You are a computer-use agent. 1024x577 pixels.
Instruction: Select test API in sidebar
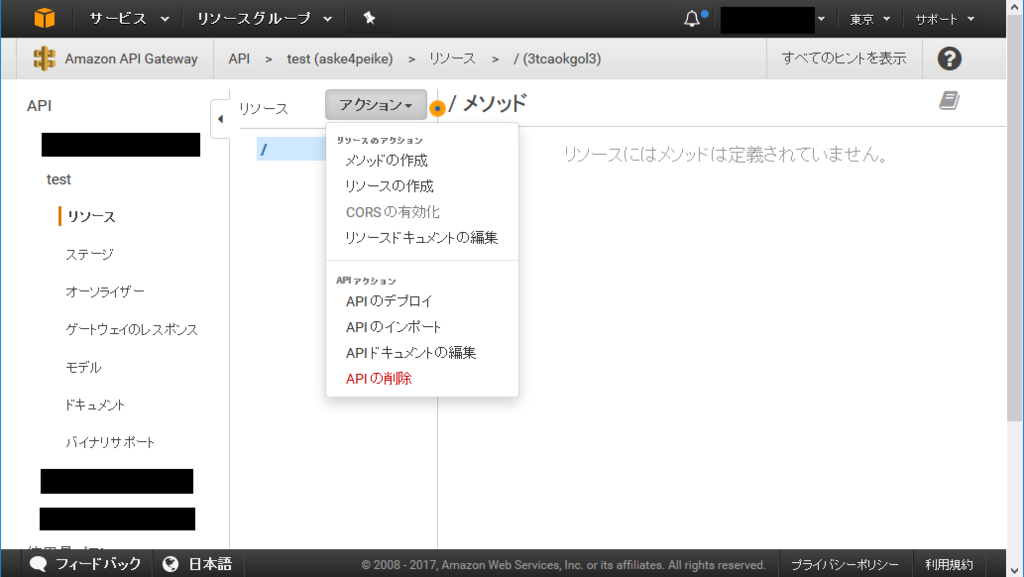tap(58, 179)
